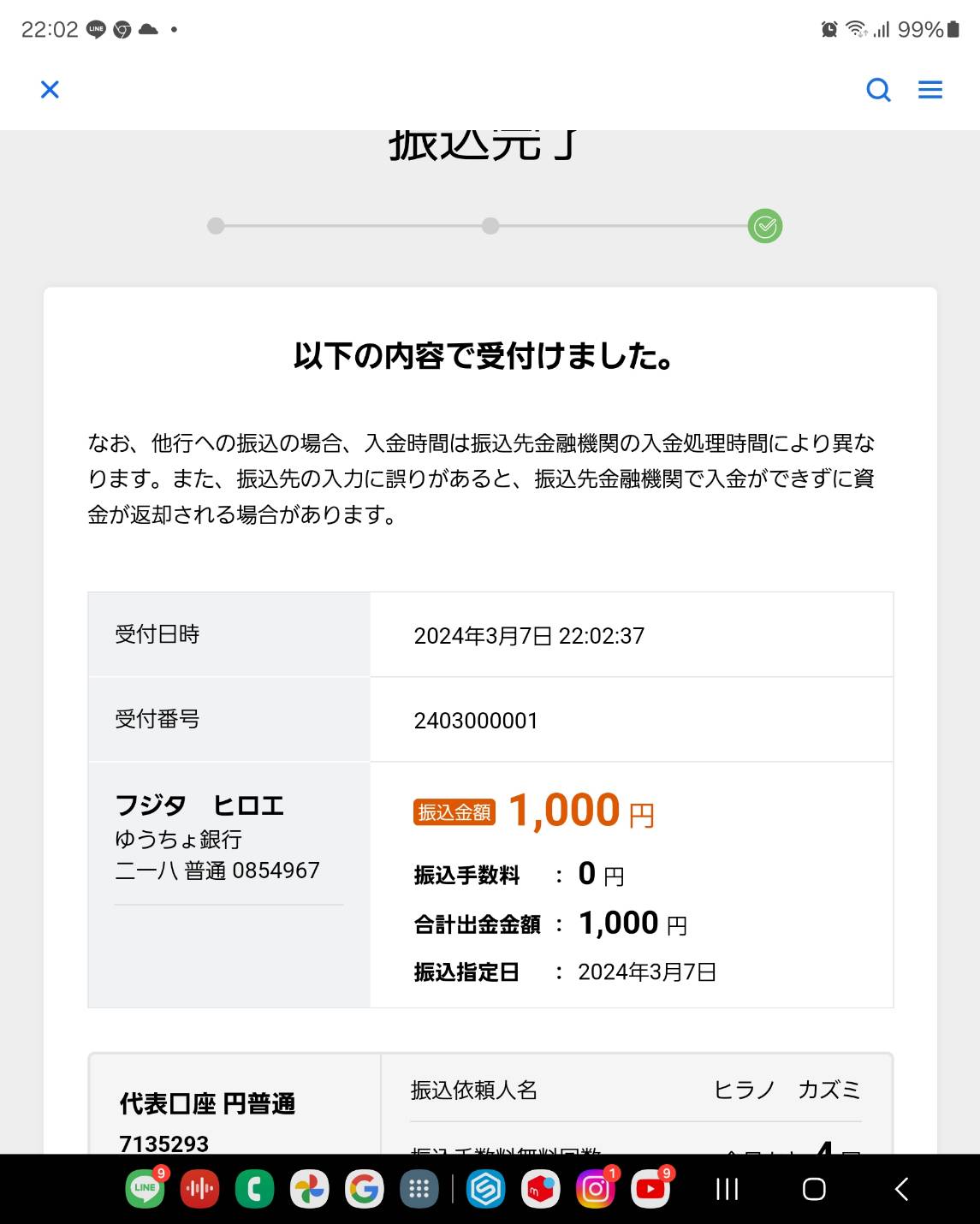The image size is (980, 1224).
Task: Open the Mercari app icon
Action: (541, 1189)
